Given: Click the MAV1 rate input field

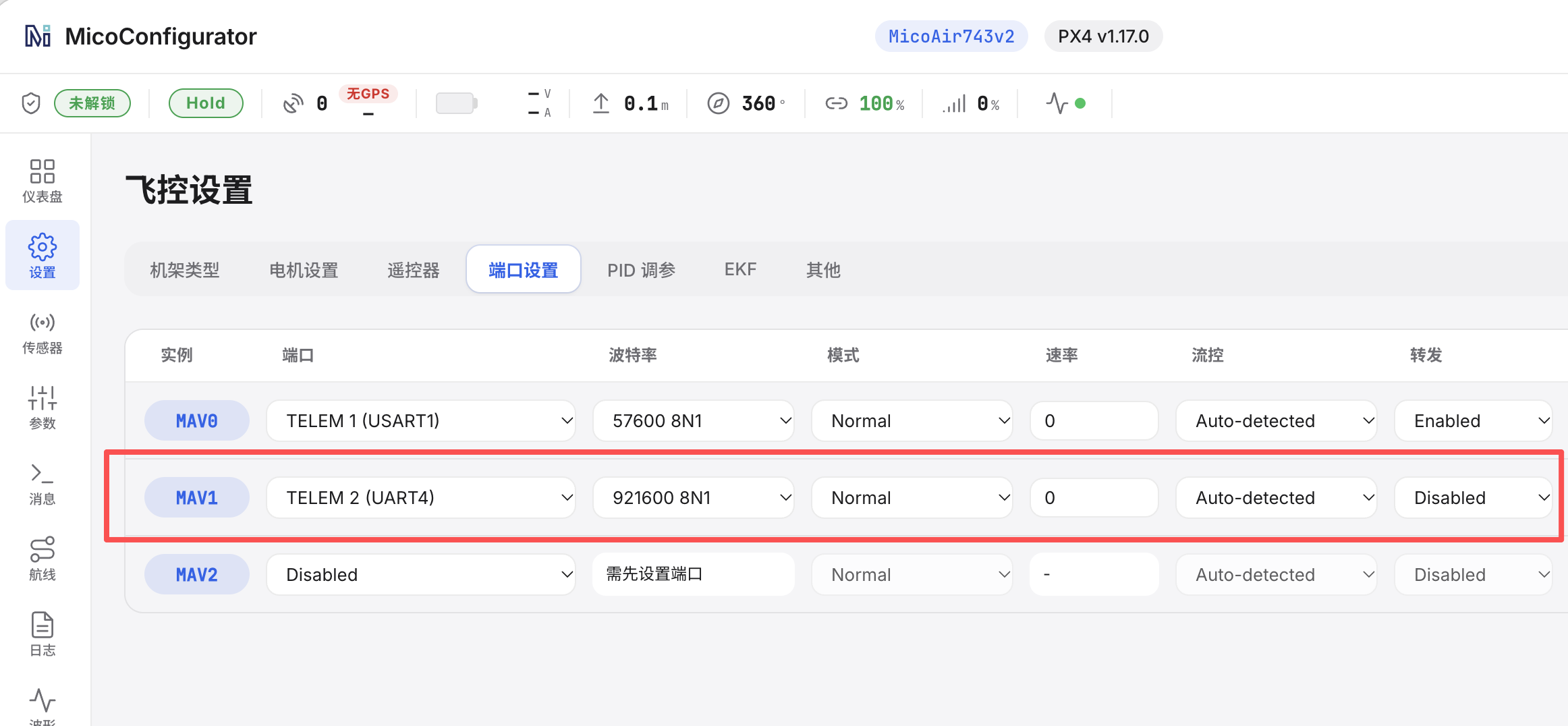Looking at the screenshot, I should (x=1094, y=498).
